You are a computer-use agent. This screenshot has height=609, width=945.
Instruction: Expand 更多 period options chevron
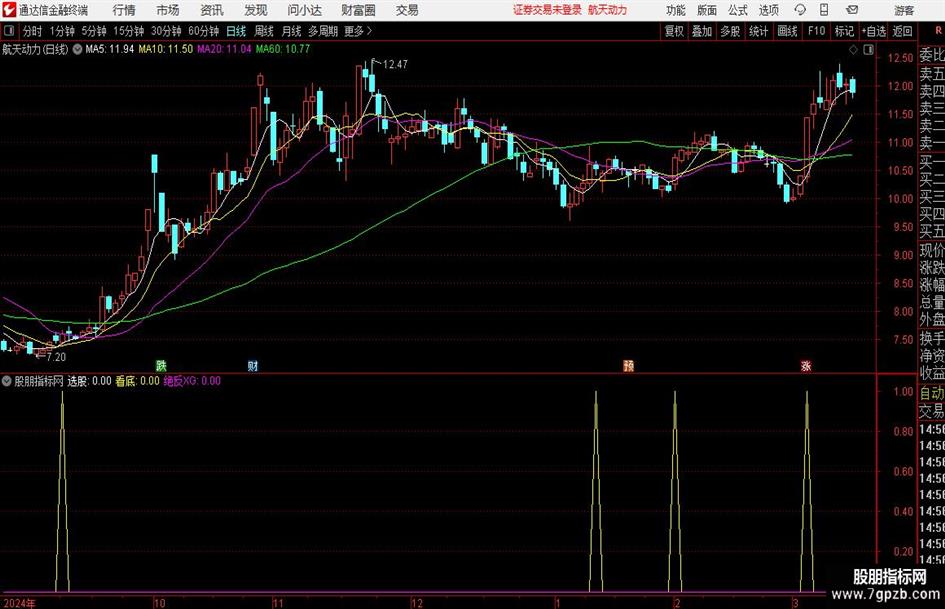click(x=370, y=31)
